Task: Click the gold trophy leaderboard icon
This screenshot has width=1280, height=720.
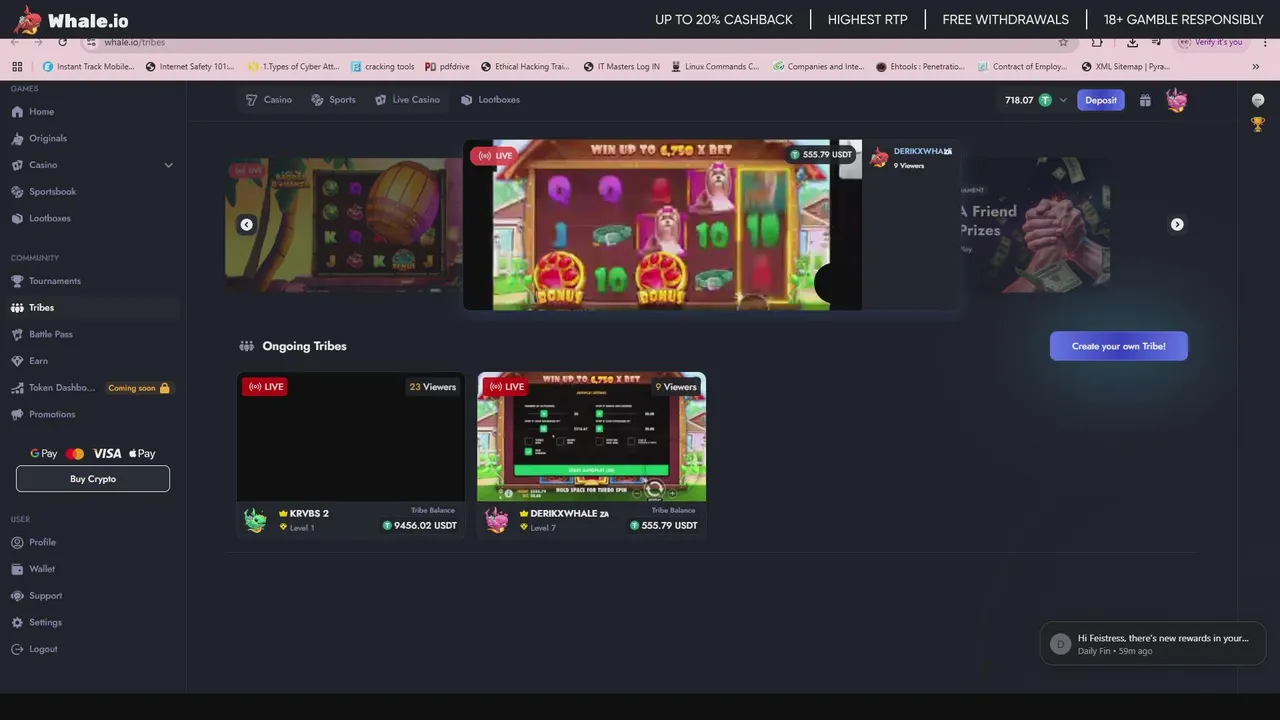Action: point(1258,125)
